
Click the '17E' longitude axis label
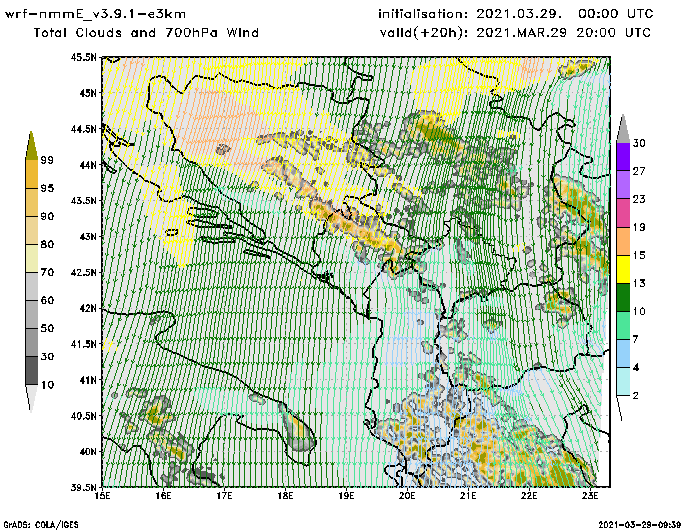(x=224, y=496)
